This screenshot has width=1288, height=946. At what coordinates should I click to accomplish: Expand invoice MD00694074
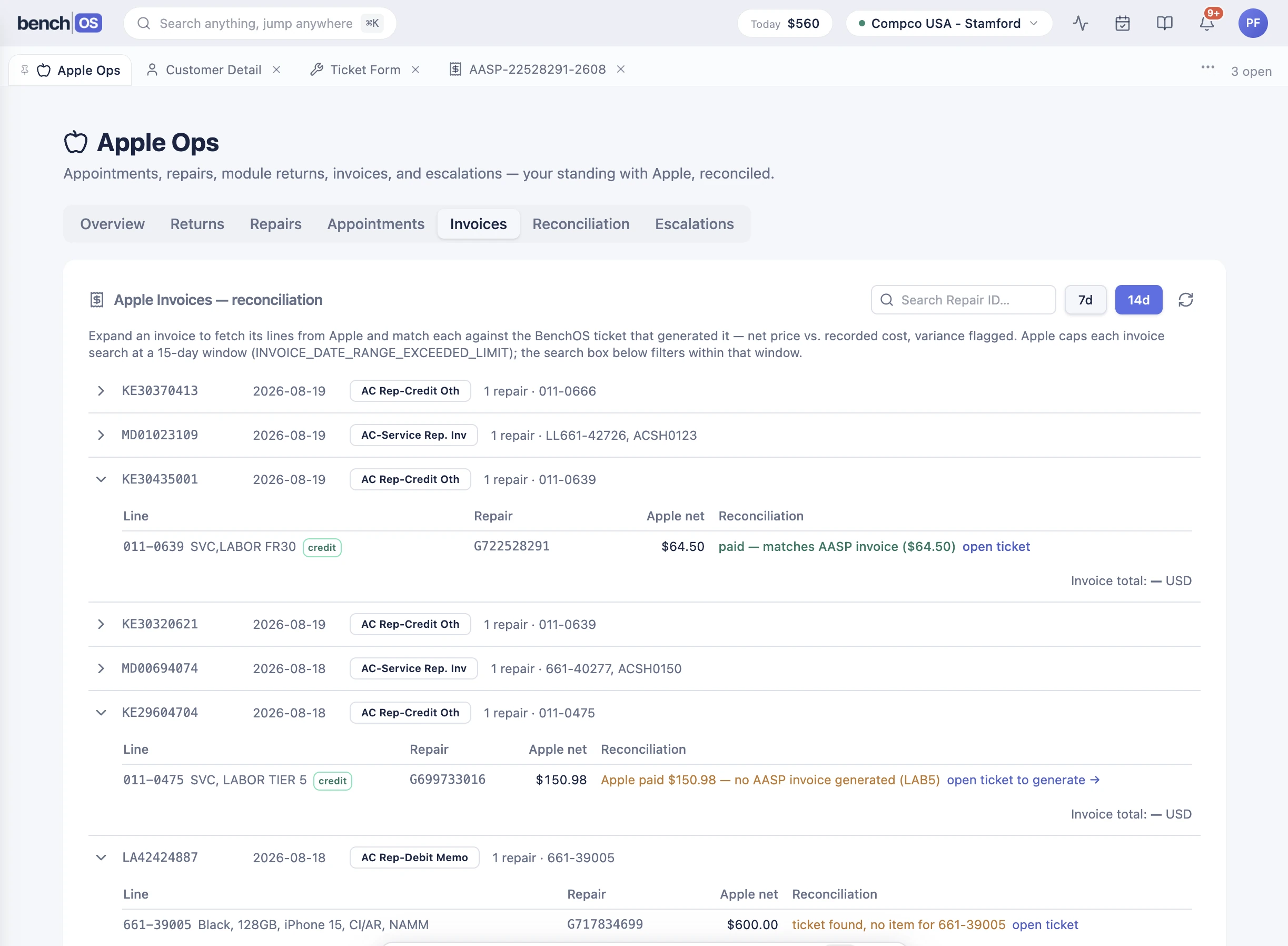[x=101, y=668]
